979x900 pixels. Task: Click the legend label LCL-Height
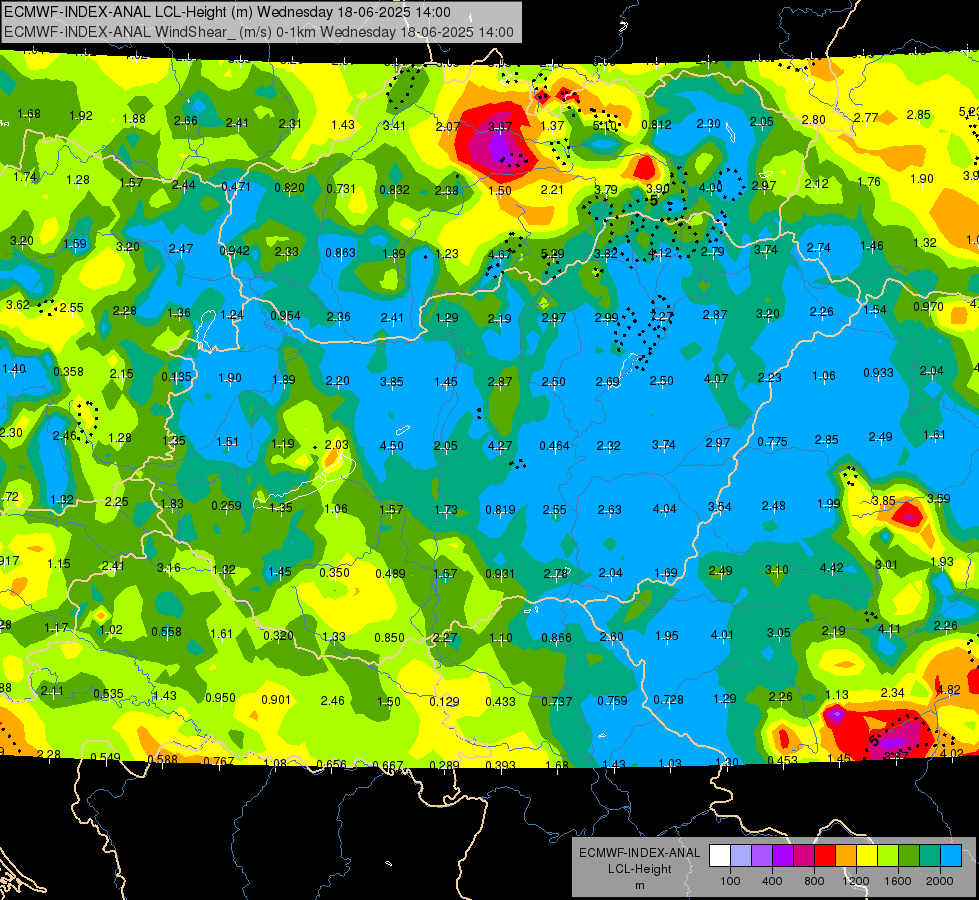(x=639, y=869)
